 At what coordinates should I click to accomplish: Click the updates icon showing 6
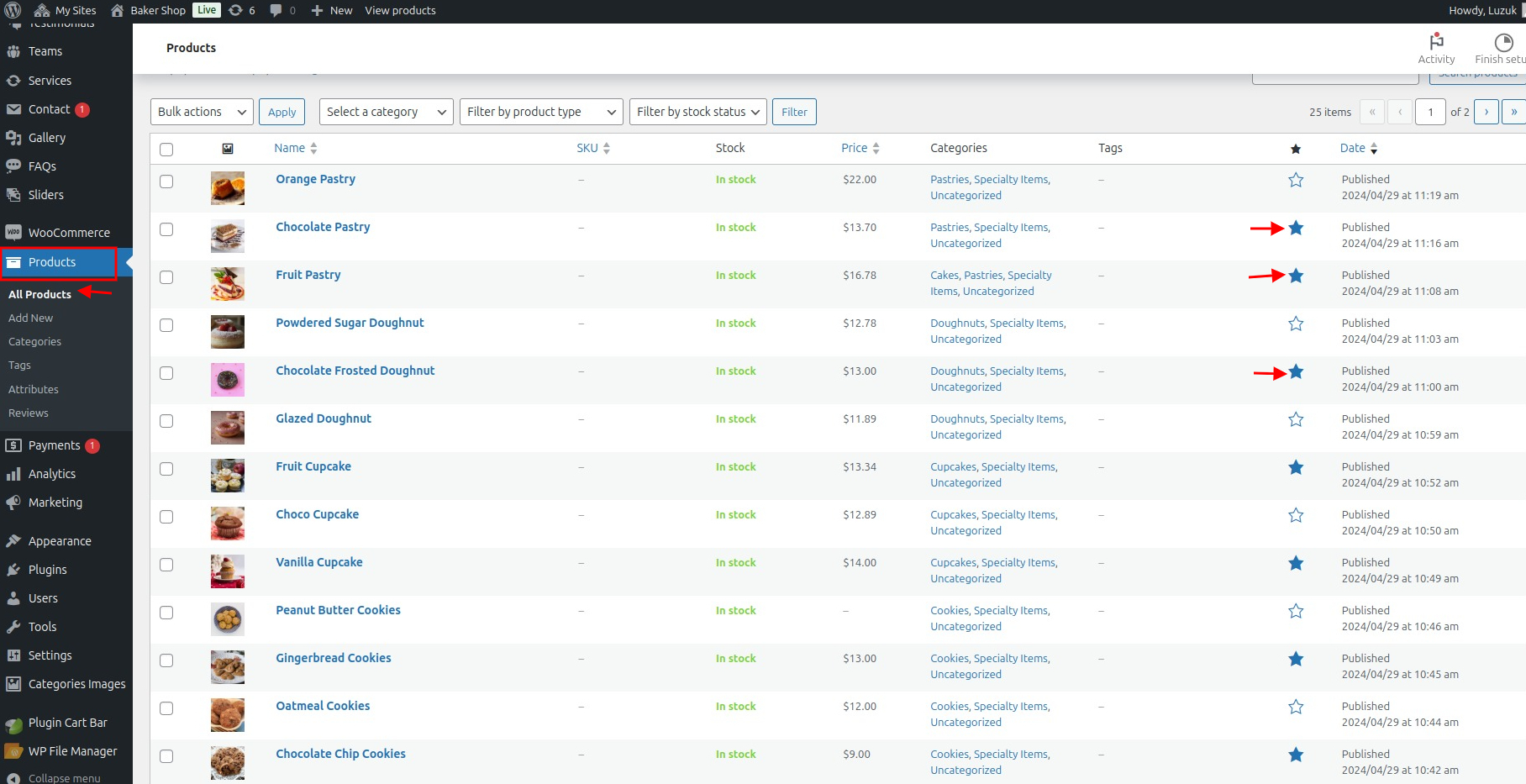(x=242, y=11)
